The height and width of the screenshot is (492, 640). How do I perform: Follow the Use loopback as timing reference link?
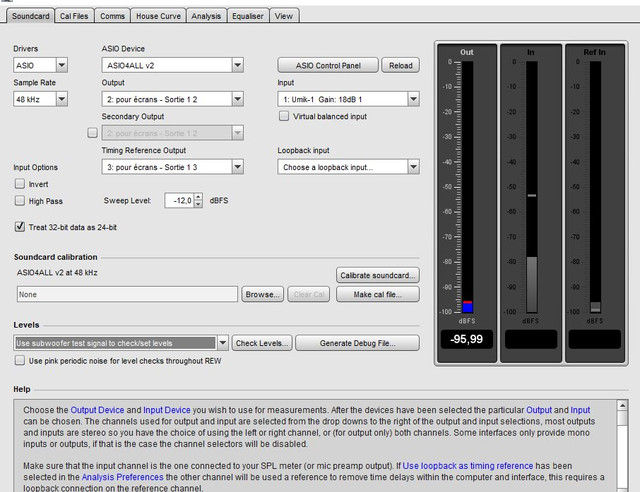(x=468, y=465)
